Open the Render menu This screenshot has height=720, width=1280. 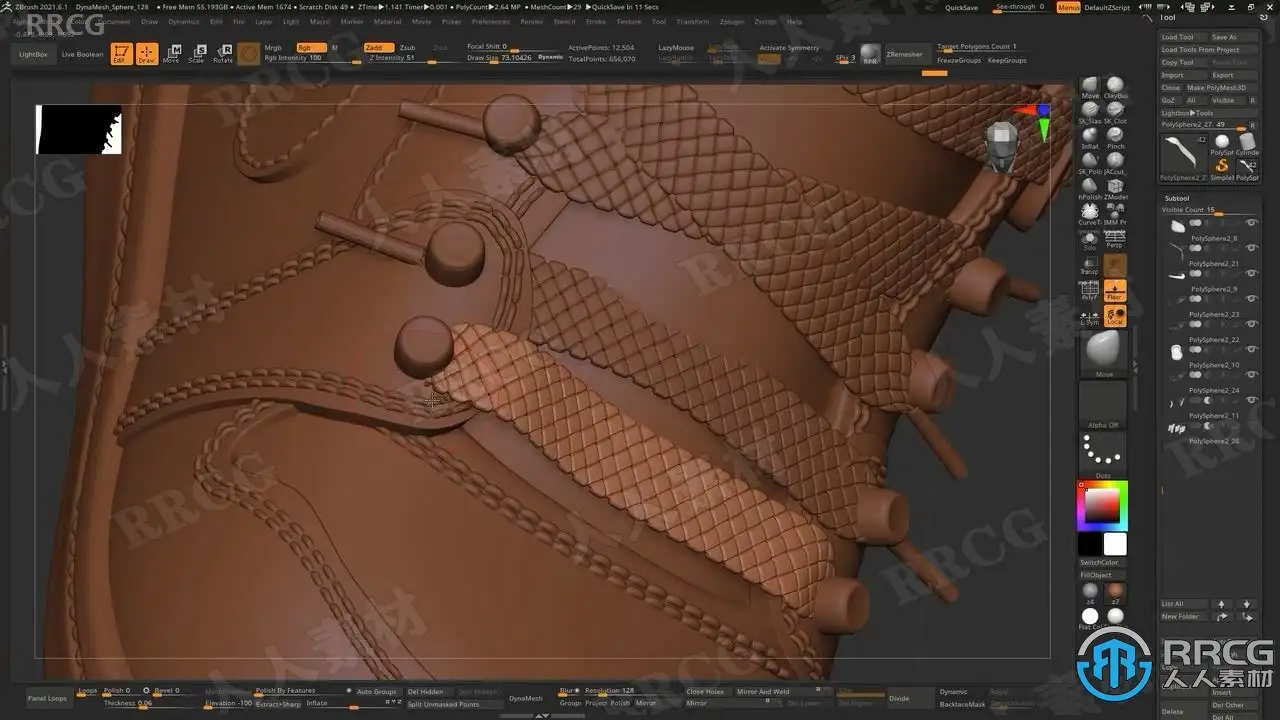point(532,21)
